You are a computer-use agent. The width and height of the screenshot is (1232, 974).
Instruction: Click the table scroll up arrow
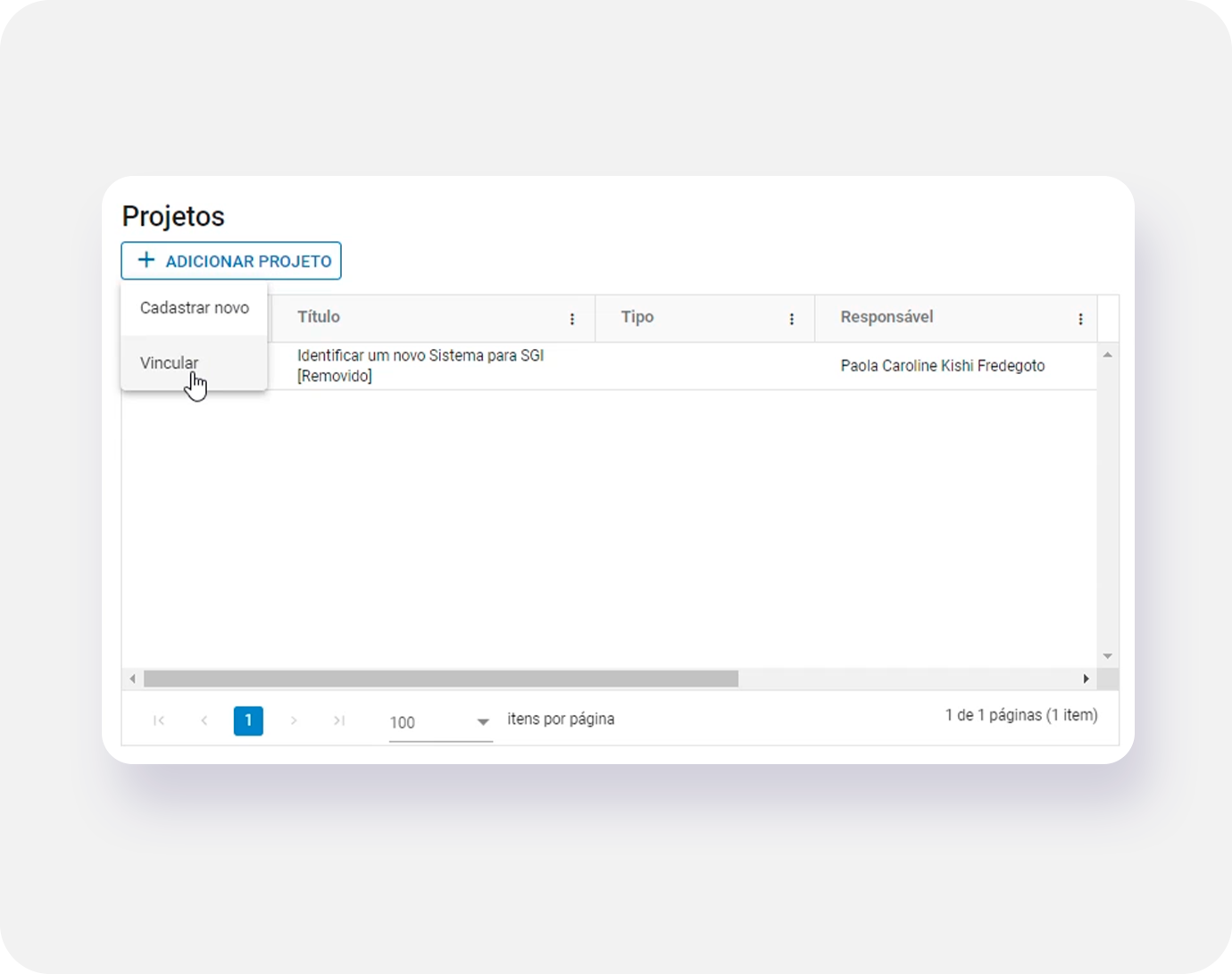click(1107, 355)
